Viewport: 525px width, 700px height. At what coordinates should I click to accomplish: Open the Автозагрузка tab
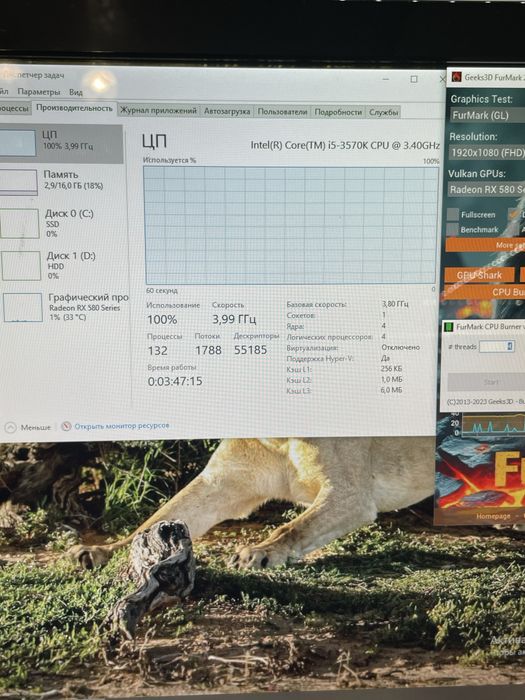(227, 111)
